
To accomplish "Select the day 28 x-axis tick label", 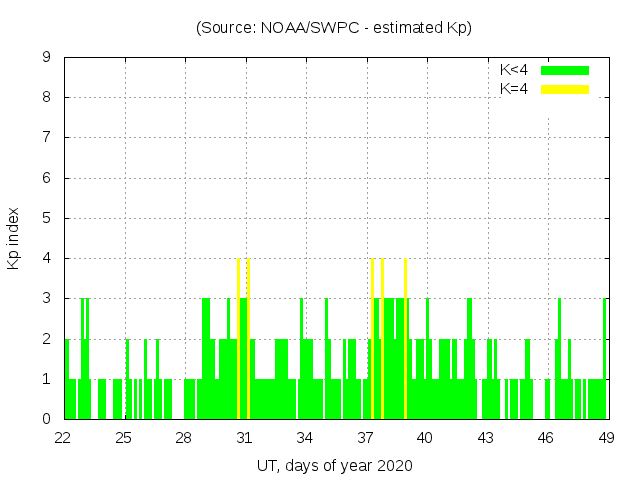I will [x=184, y=438].
